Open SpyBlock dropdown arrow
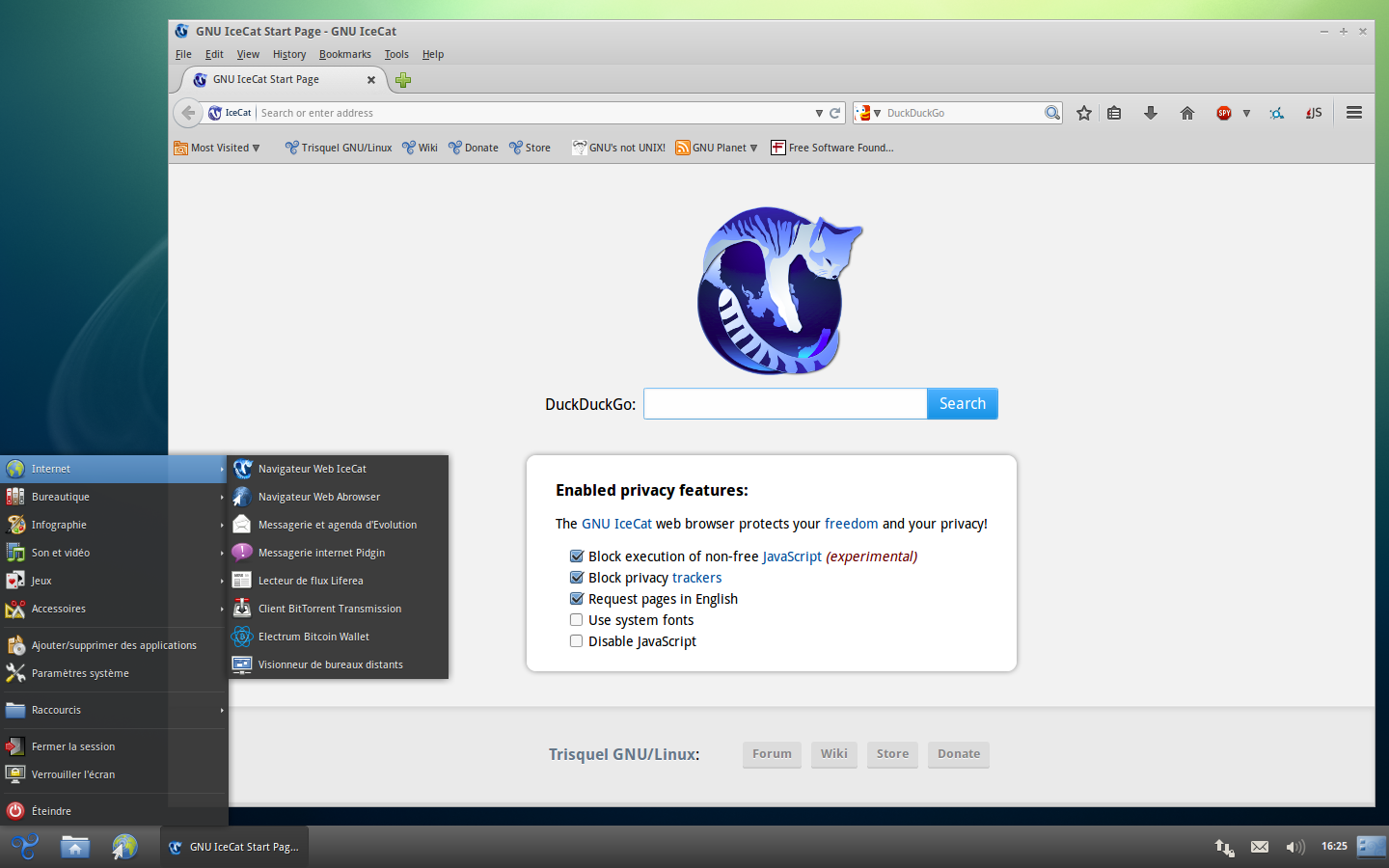 1246,113
